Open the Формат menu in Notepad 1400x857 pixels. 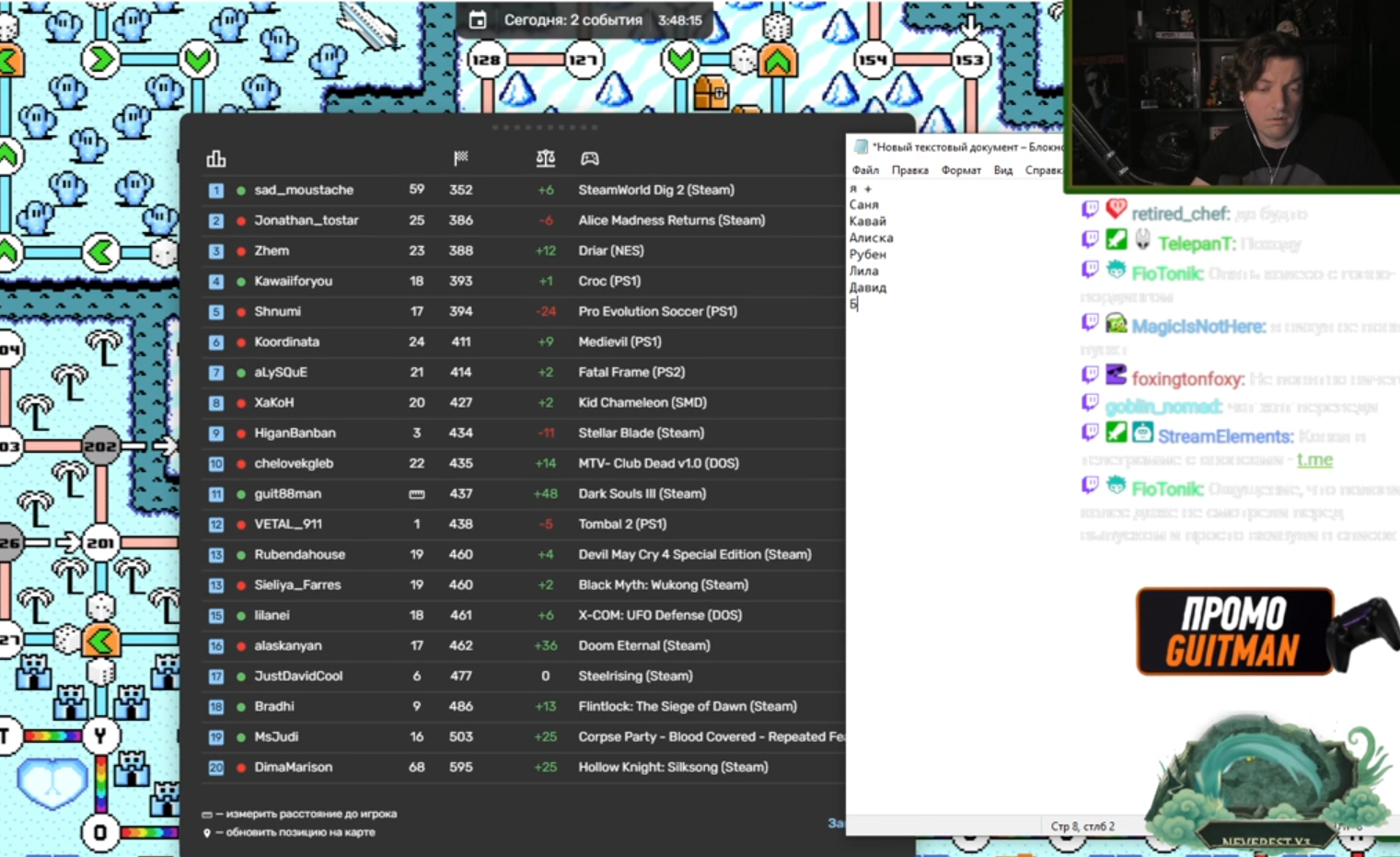click(x=961, y=170)
